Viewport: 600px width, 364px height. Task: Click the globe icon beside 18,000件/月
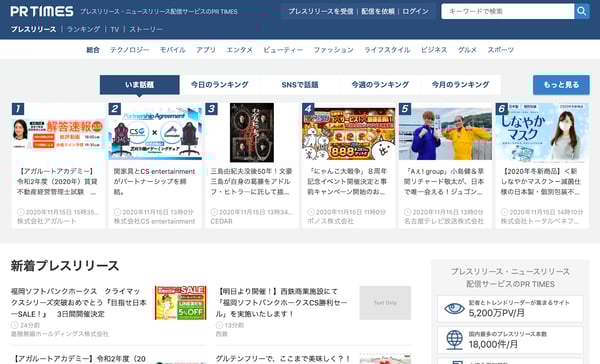(455, 340)
